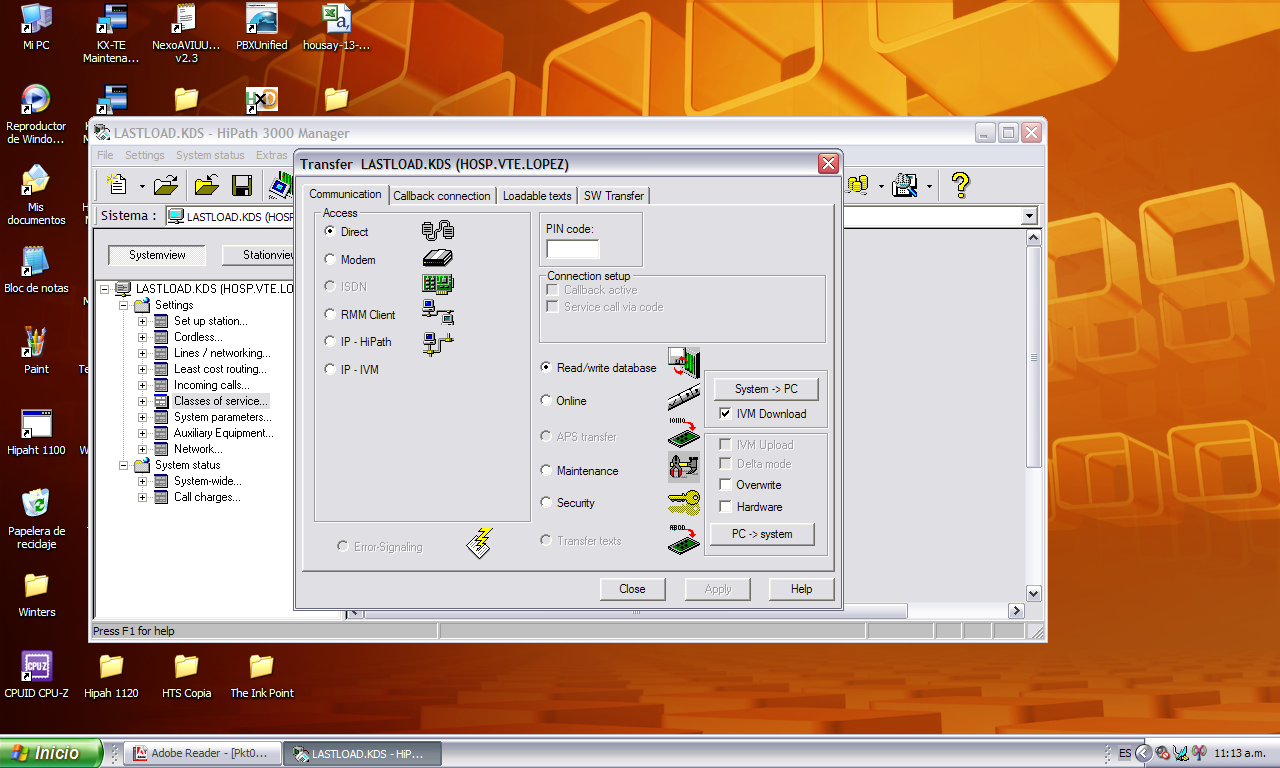Click the System -> PC button
Image resolution: width=1280 pixels, height=768 pixels.
766,388
